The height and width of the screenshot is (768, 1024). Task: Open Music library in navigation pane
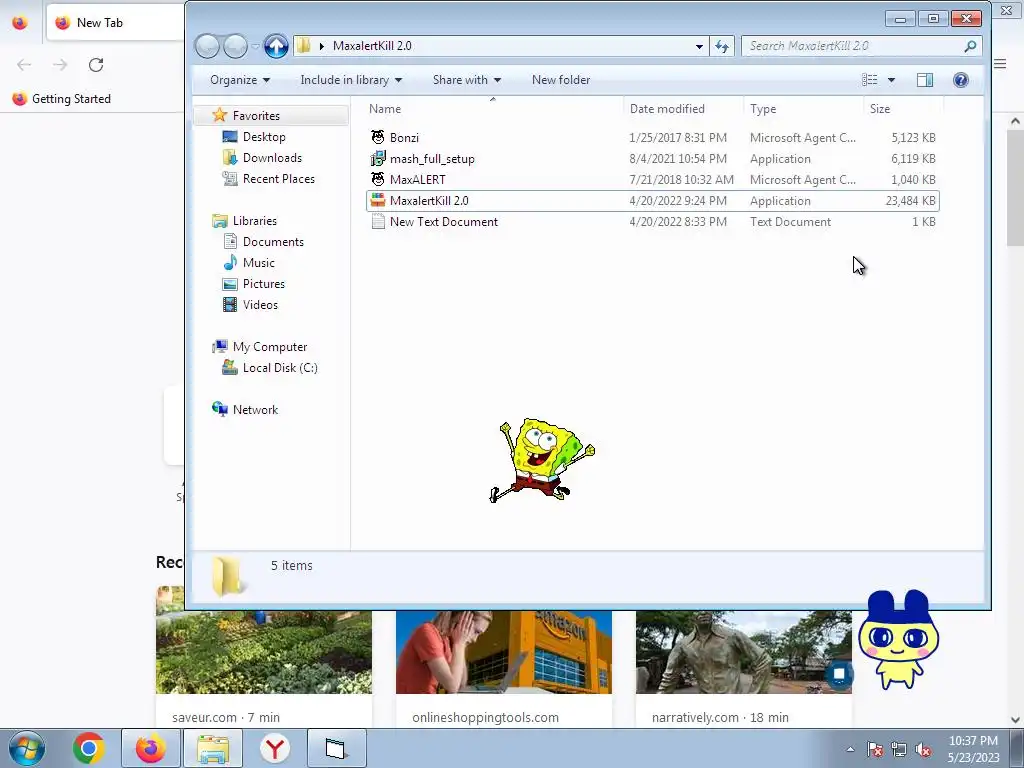click(x=259, y=263)
